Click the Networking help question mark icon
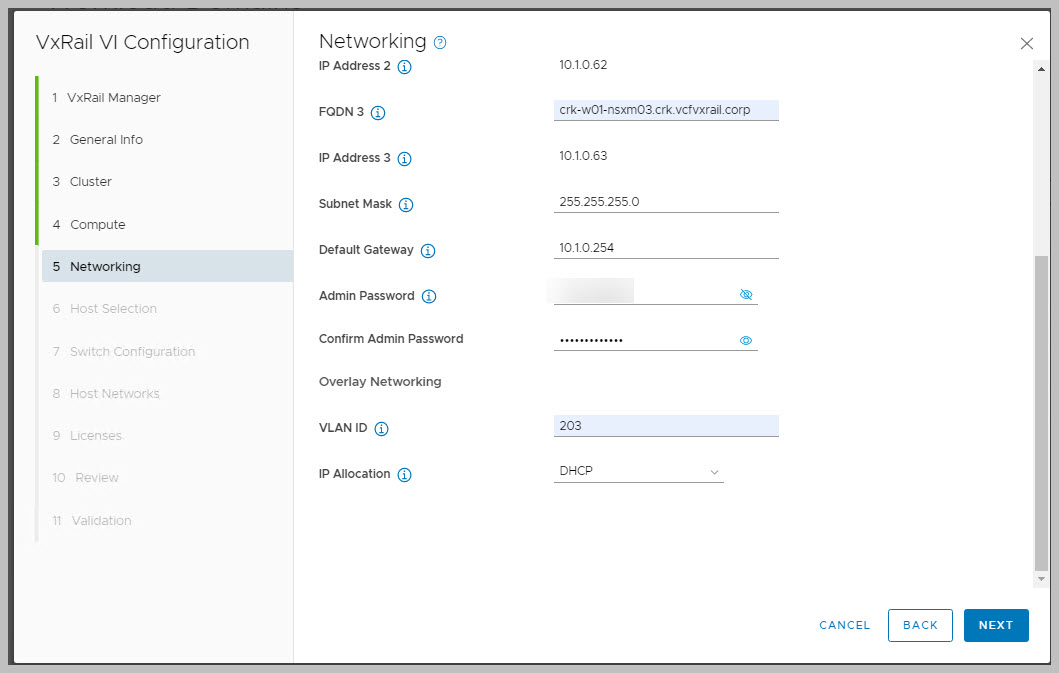Image resolution: width=1059 pixels, height=673 pixels. pos(440,43)
